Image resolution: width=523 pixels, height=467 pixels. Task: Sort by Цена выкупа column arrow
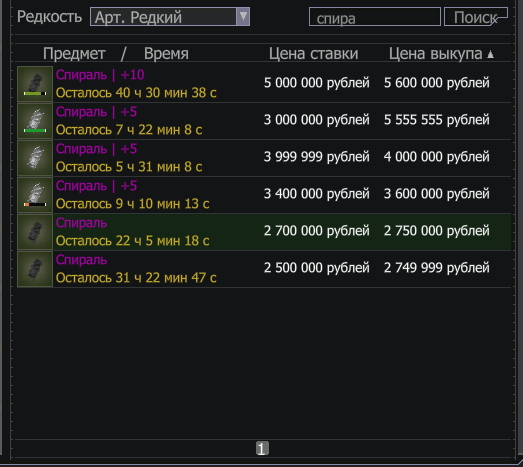[490, 54]
